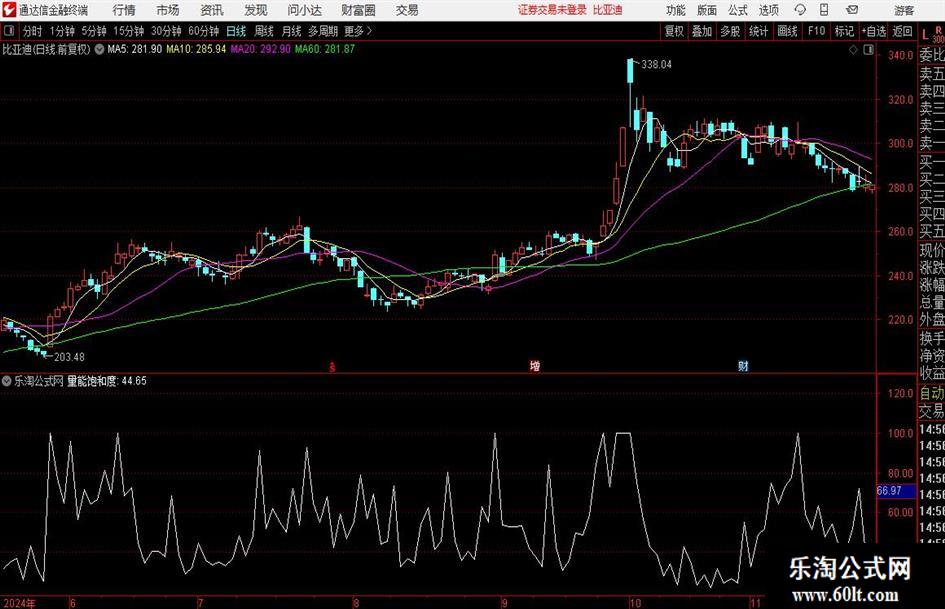
Task: Expand the 更多 periods chevron
Action: [x=369, y=31]
